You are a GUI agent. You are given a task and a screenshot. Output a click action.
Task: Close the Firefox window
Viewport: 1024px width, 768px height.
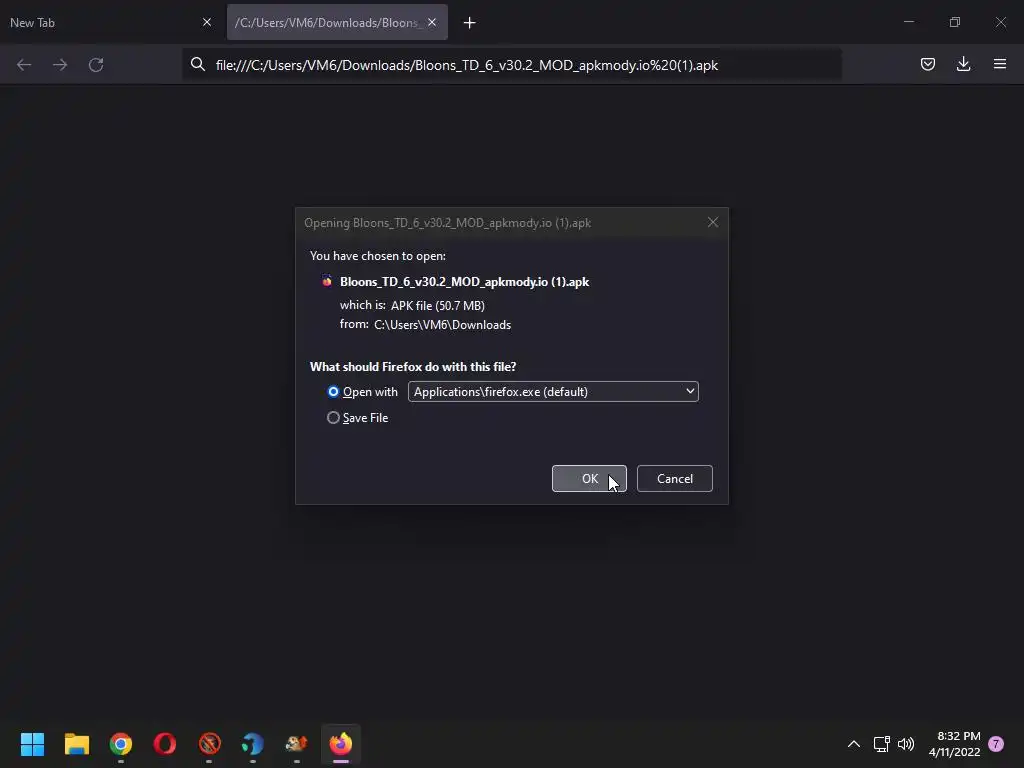point(1000,22)
